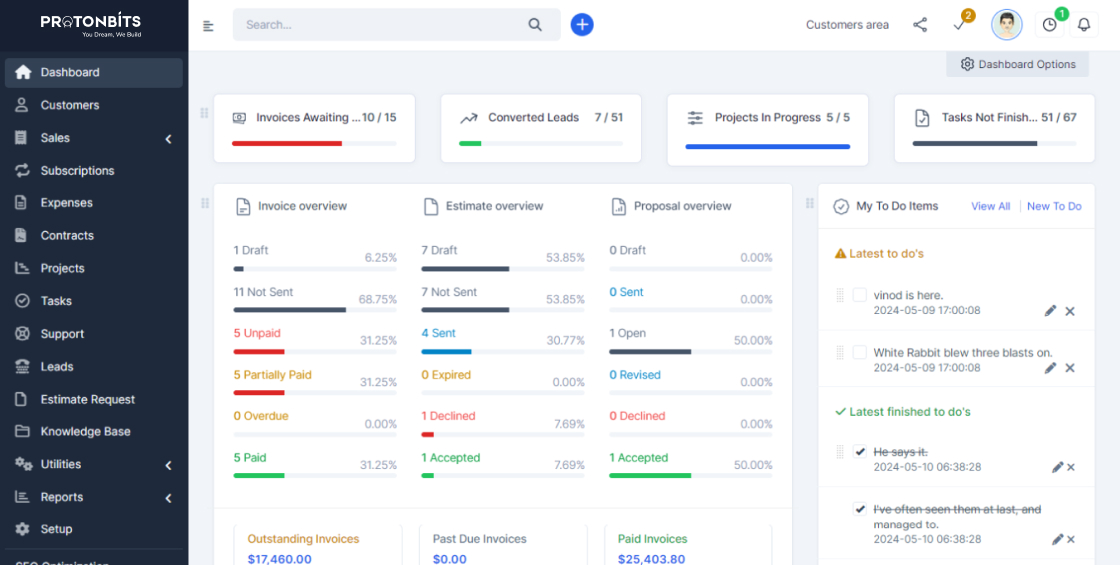1120x565 pixels.
Task: Open the timesheet clock icon
Action: tap(1049, 25)
